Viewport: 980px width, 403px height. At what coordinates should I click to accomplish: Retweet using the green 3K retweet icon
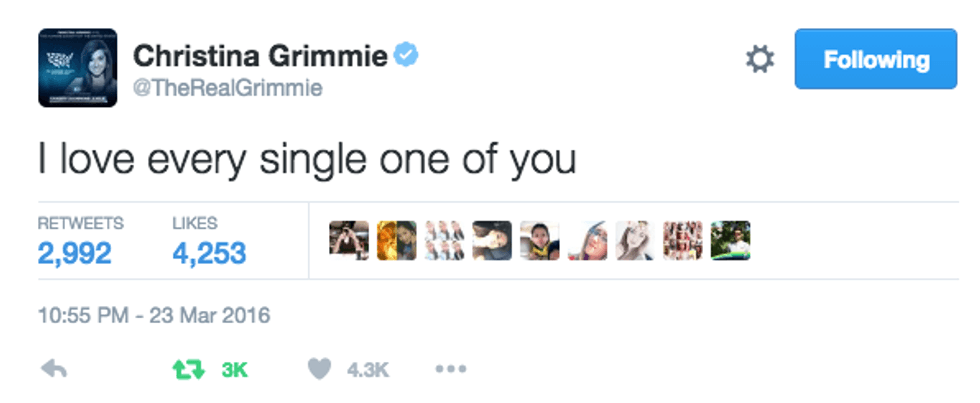(x=185, y=369)
